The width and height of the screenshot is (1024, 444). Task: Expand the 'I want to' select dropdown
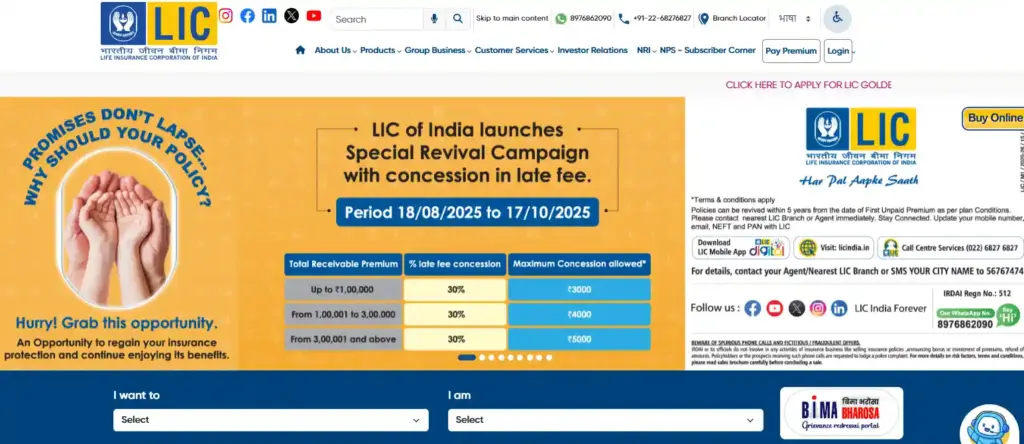pos(270,420)
